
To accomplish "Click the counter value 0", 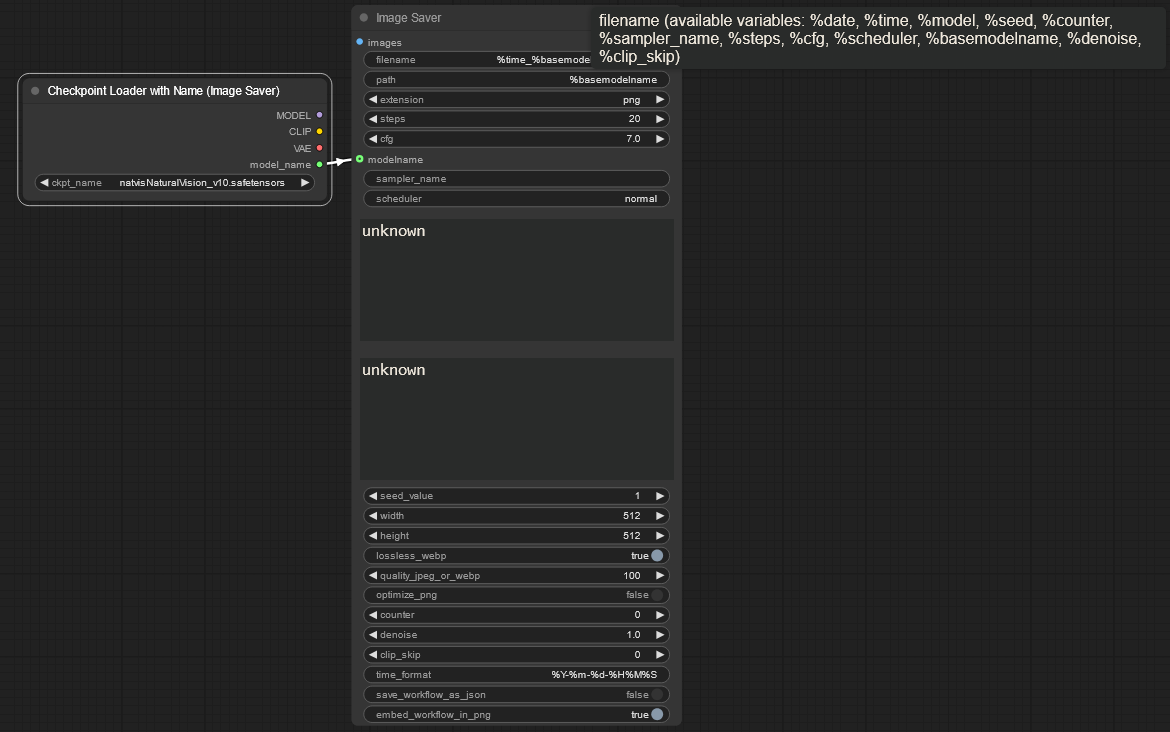I will pos(637,615).
